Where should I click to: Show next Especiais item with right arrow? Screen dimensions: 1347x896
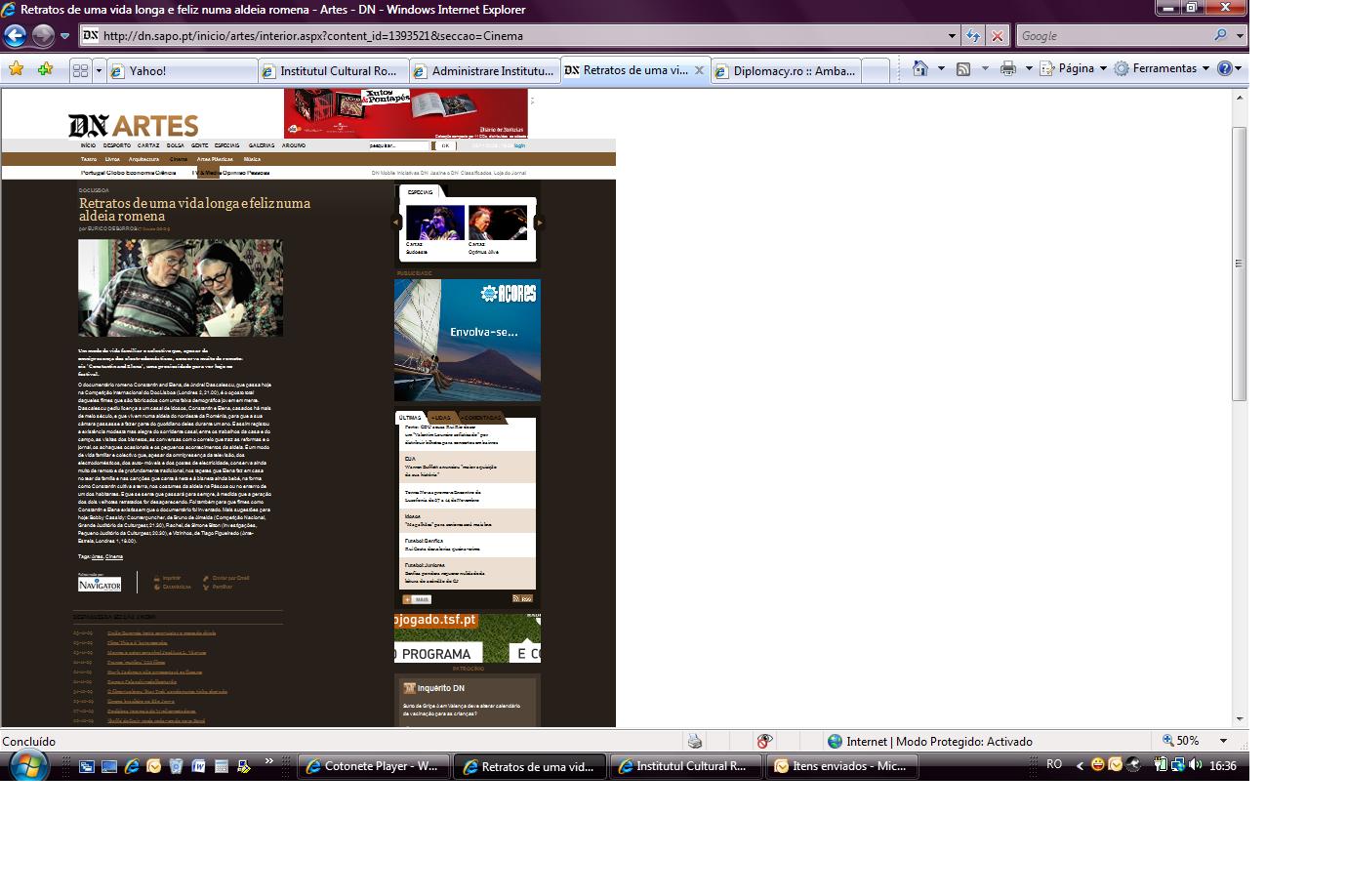[539, 223]
